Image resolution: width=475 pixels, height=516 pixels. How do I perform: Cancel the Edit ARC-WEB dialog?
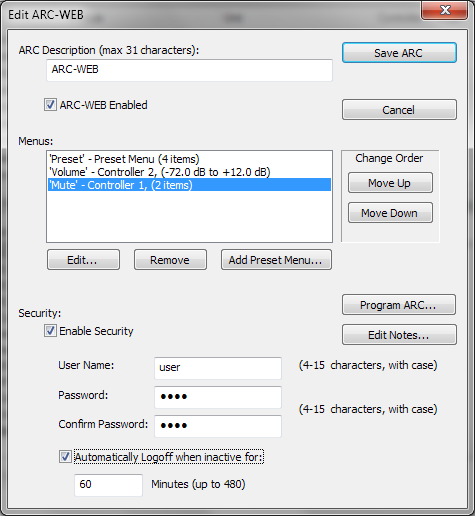(x=399, y=110)
